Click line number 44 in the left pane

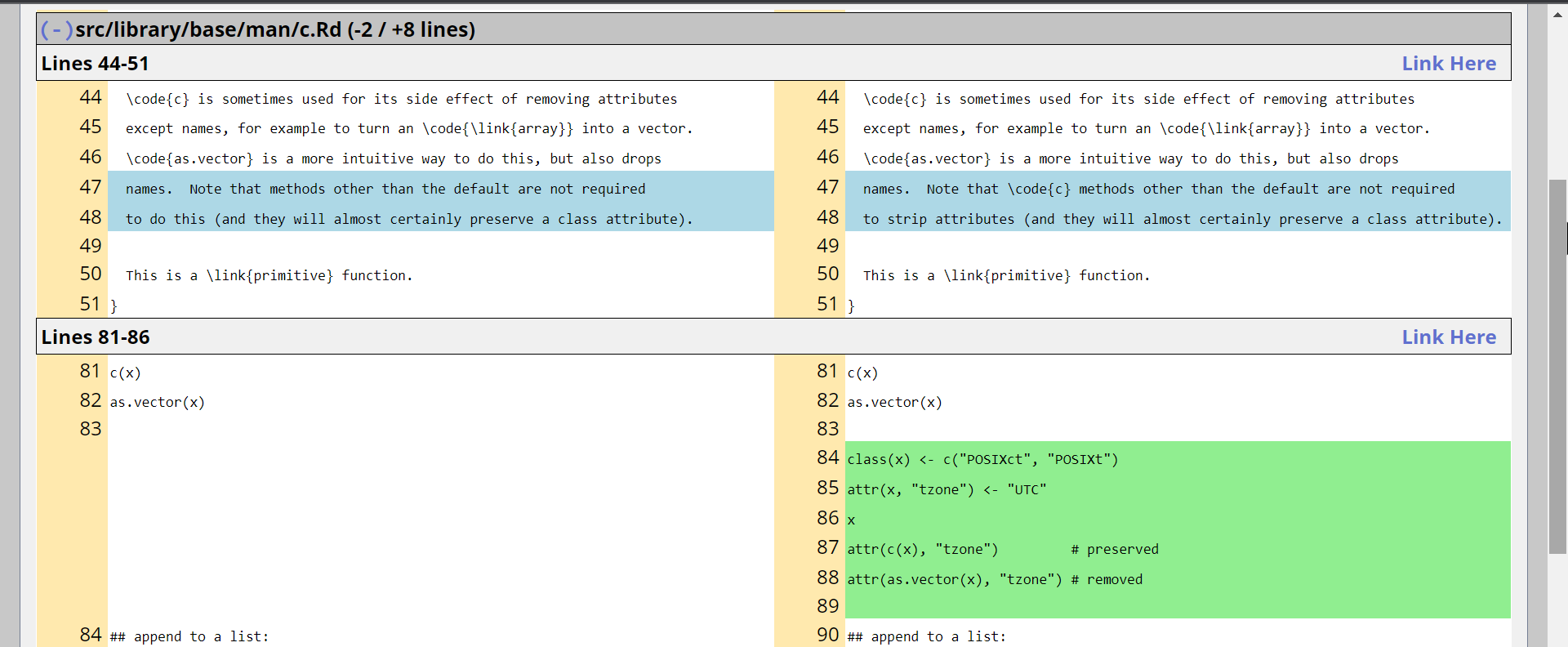90,98
